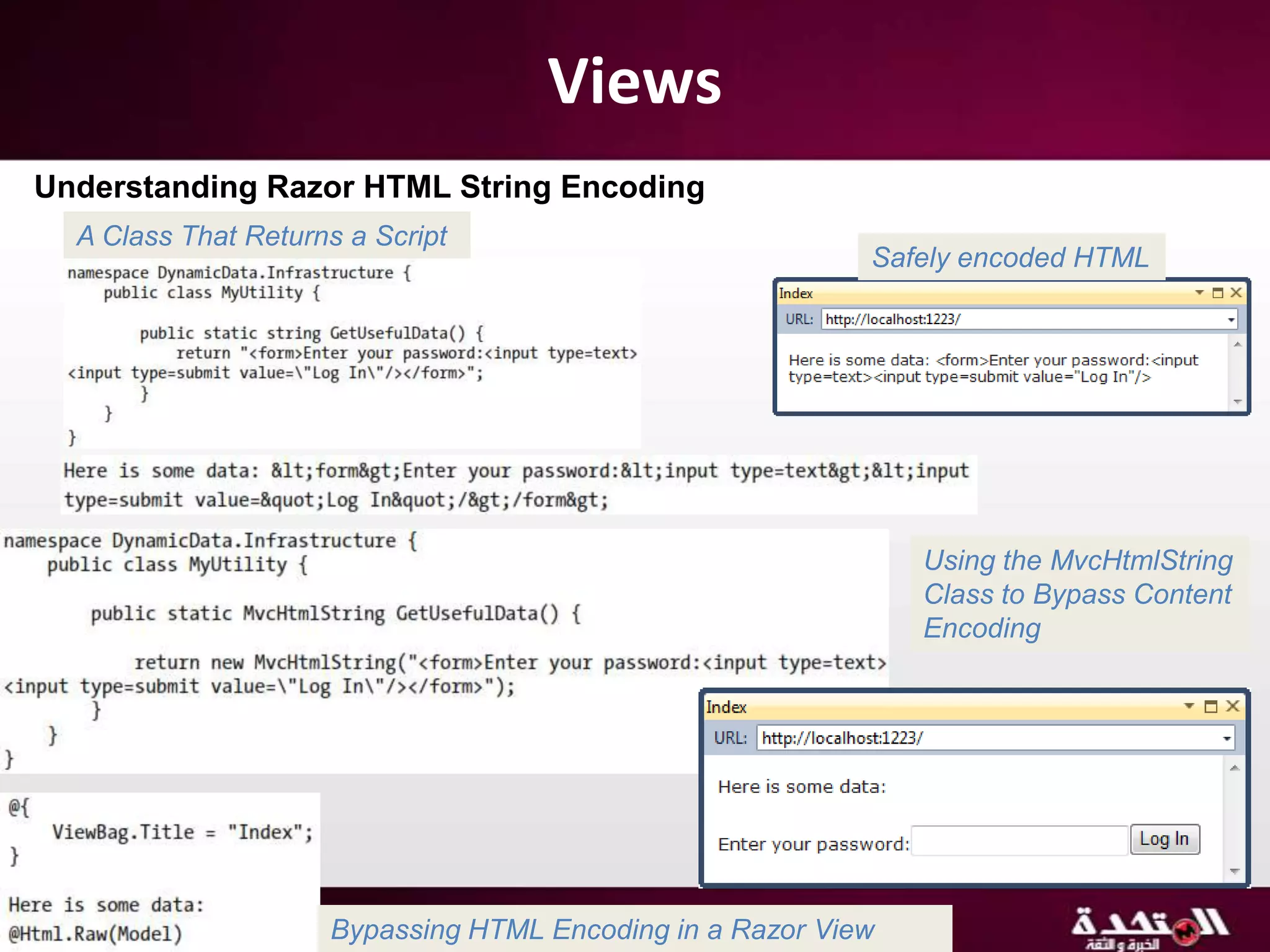The height and width of the screenshot is (952, 1270).
Task: Click the "Index" title of upper window
Action: (796, 293)
